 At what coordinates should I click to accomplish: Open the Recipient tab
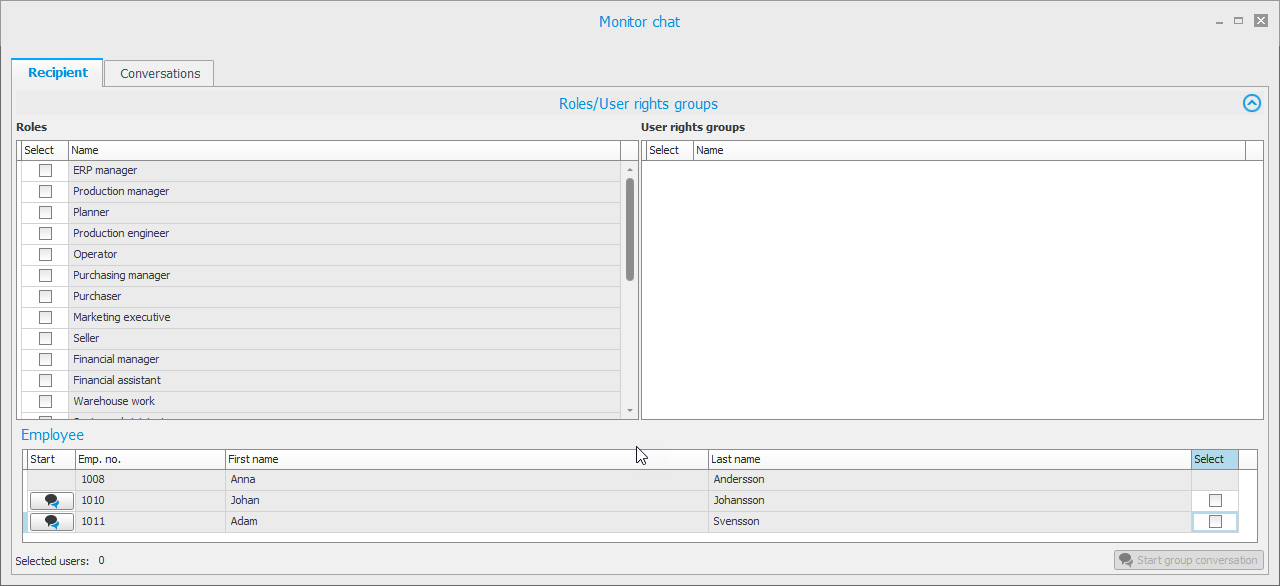(x=58, y=72)
